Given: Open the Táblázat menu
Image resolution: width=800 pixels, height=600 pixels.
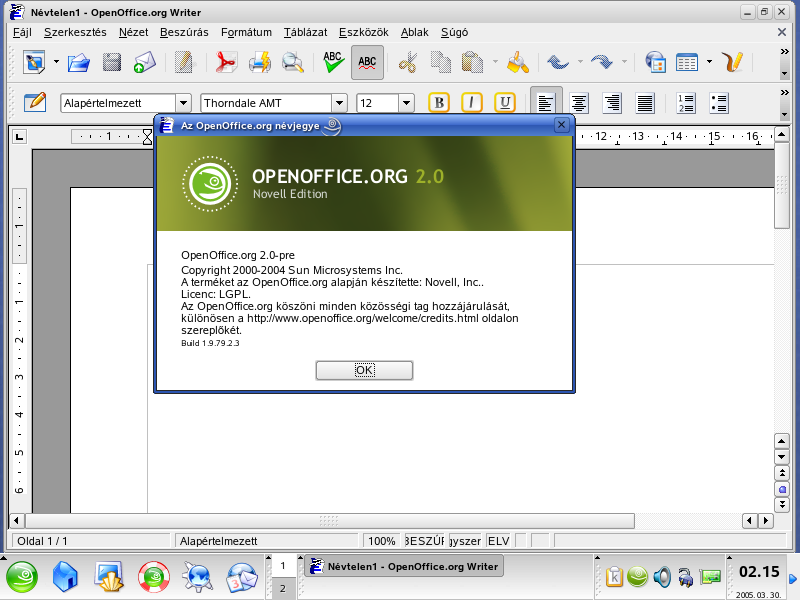Looking at the screenshot, I should point(305,32).
